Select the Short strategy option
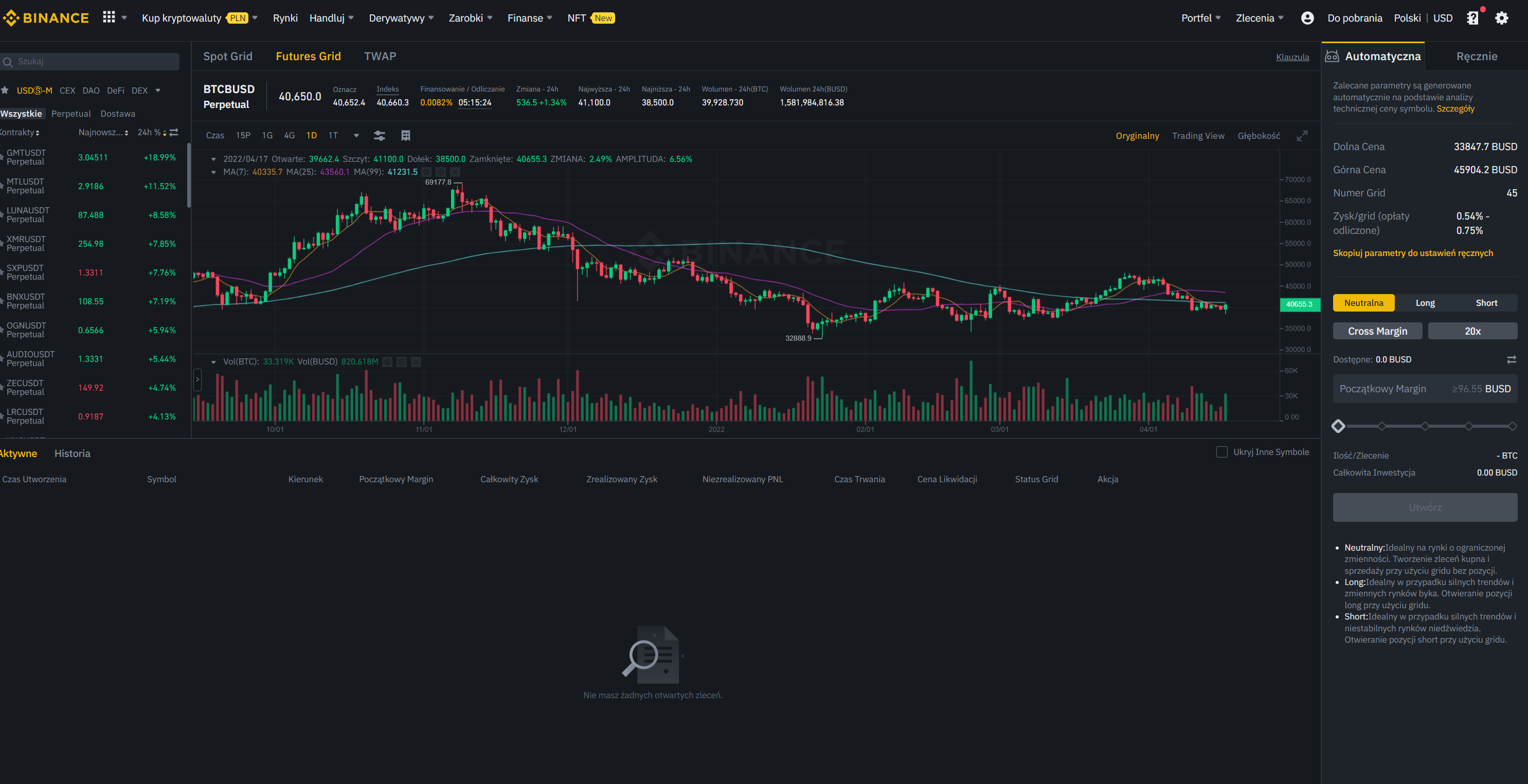Screen dimensions: 1528x784 pyautogui.click(x=1486, y=303)
